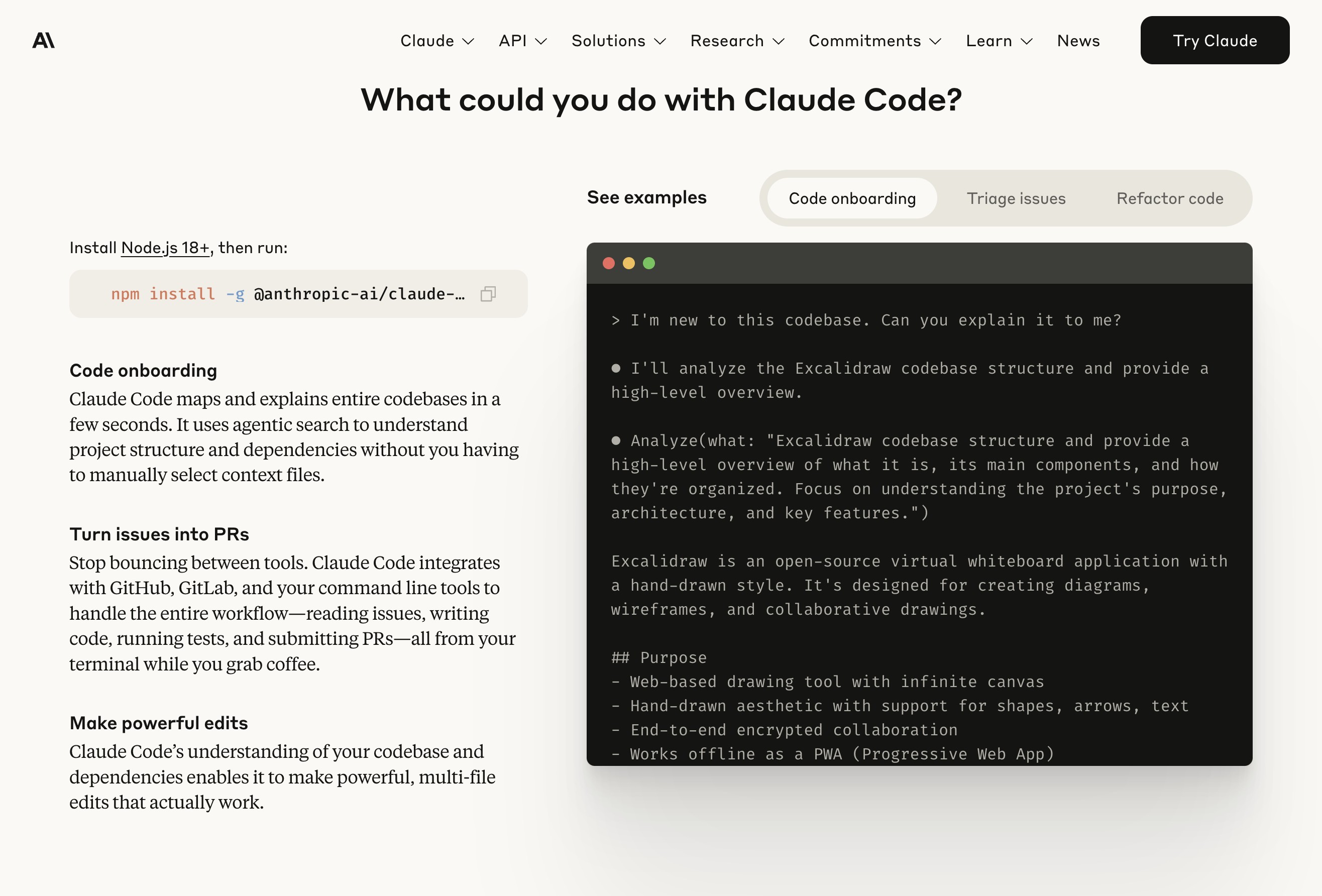This screenshot has height=896, width=1322.
Task: Click "Excalidraw is an open-source" paragraph
Action: [919, 586]
